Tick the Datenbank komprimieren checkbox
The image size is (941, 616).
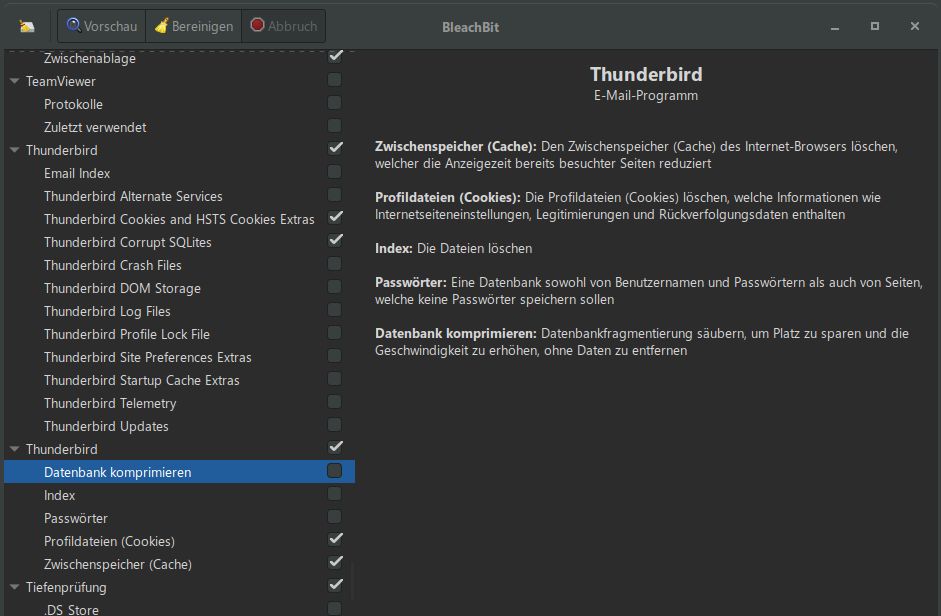tap(335, 471)
